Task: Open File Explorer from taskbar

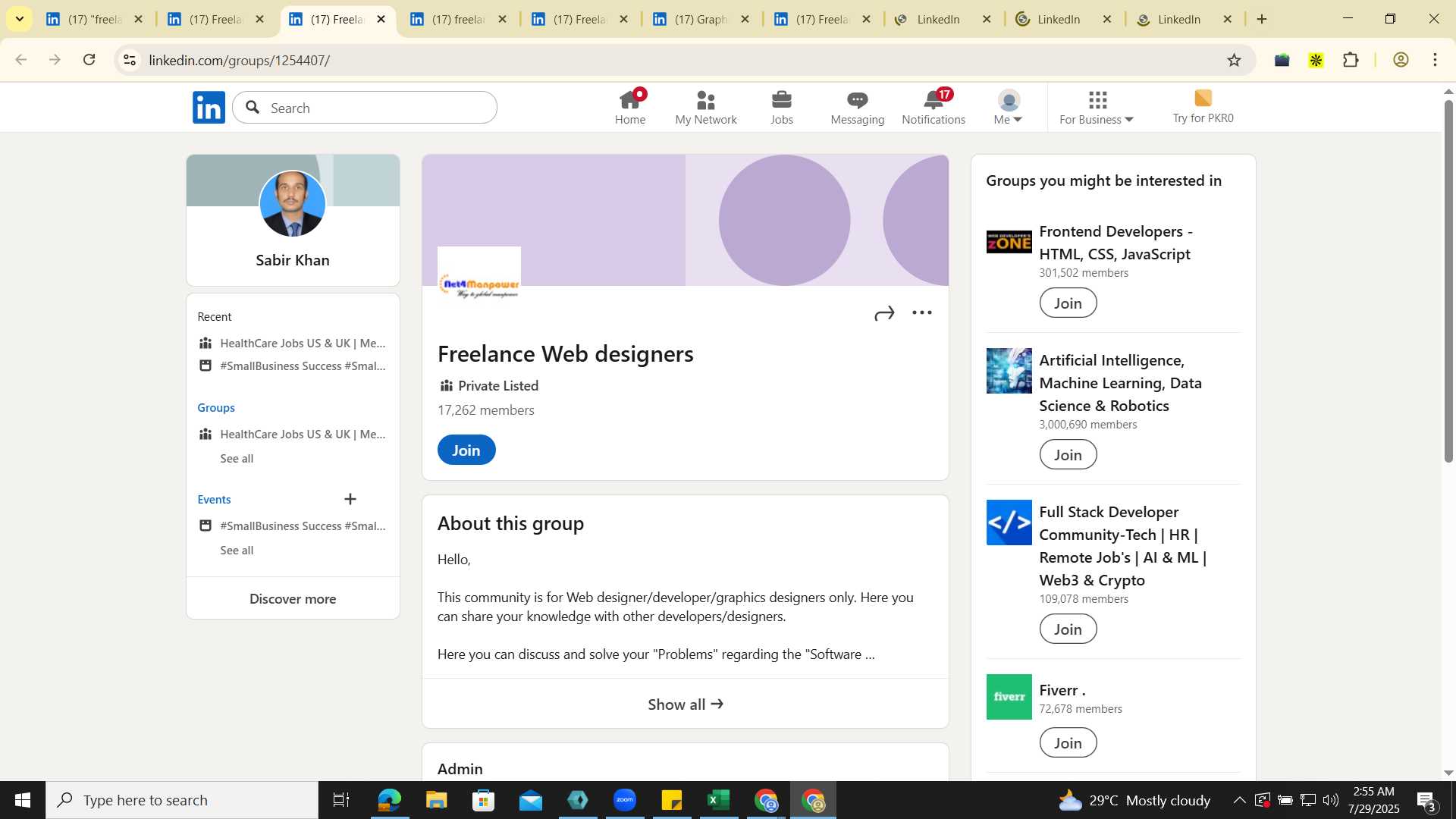Action: point(436,800)
